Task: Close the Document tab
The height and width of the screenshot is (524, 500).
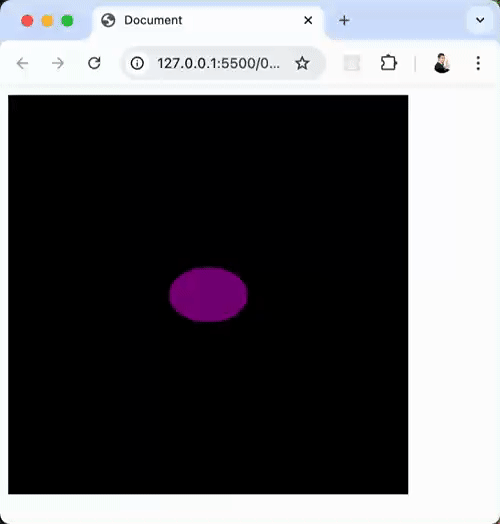Action: coord(308,20)
